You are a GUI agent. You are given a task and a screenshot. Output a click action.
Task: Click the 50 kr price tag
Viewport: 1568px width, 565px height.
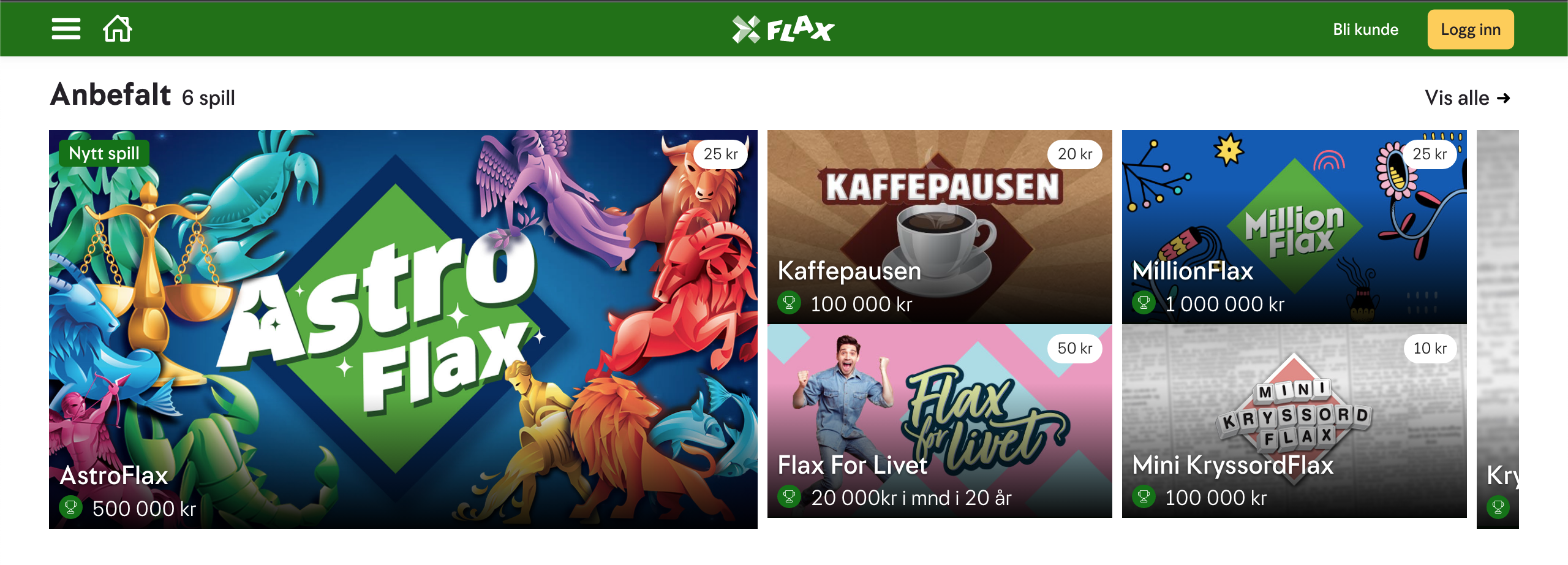point(1075,348)
